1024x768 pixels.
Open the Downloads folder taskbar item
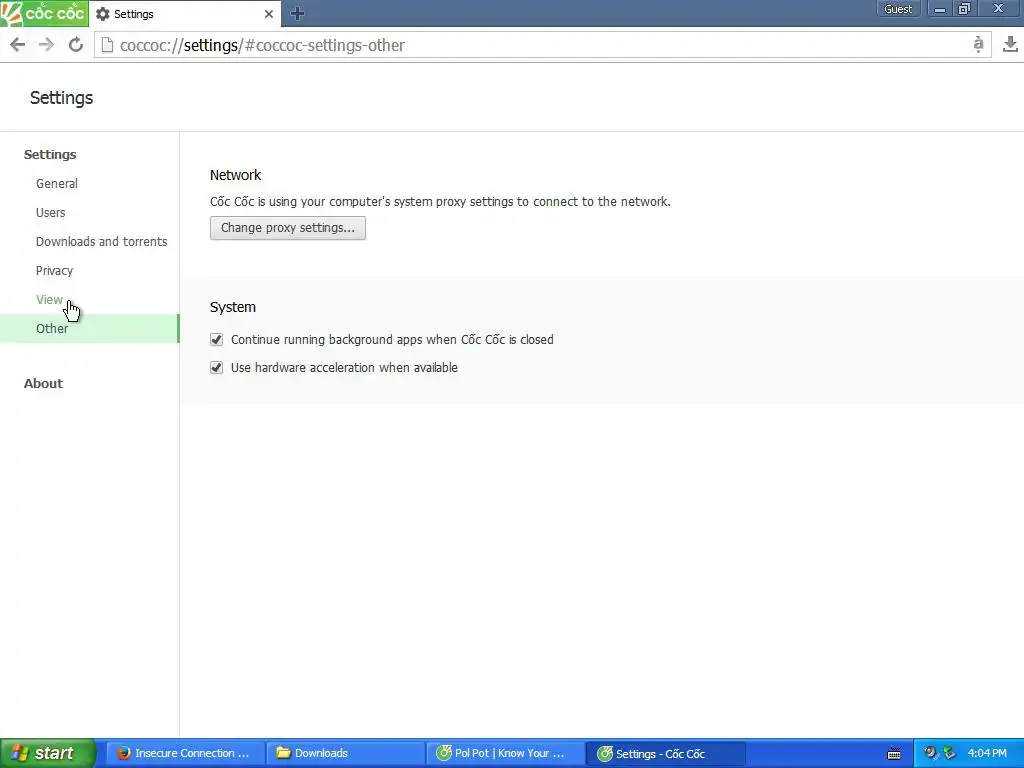pos(345,754)
